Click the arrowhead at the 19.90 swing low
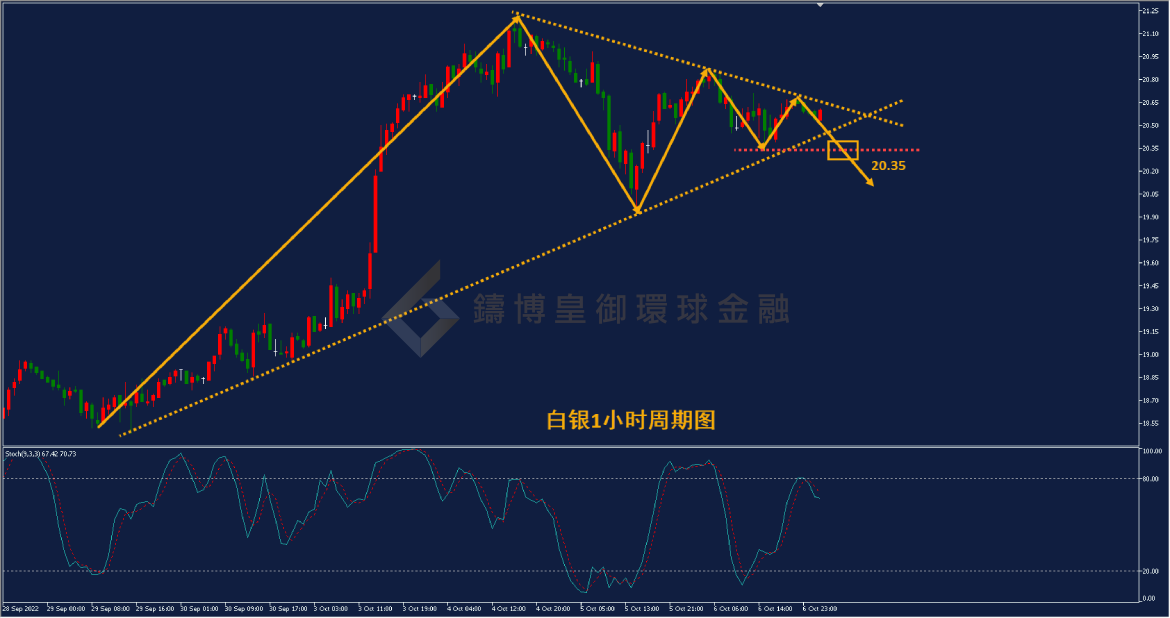Image resolution: width=1170 pixels, height=618 pixels. point(638,210)
